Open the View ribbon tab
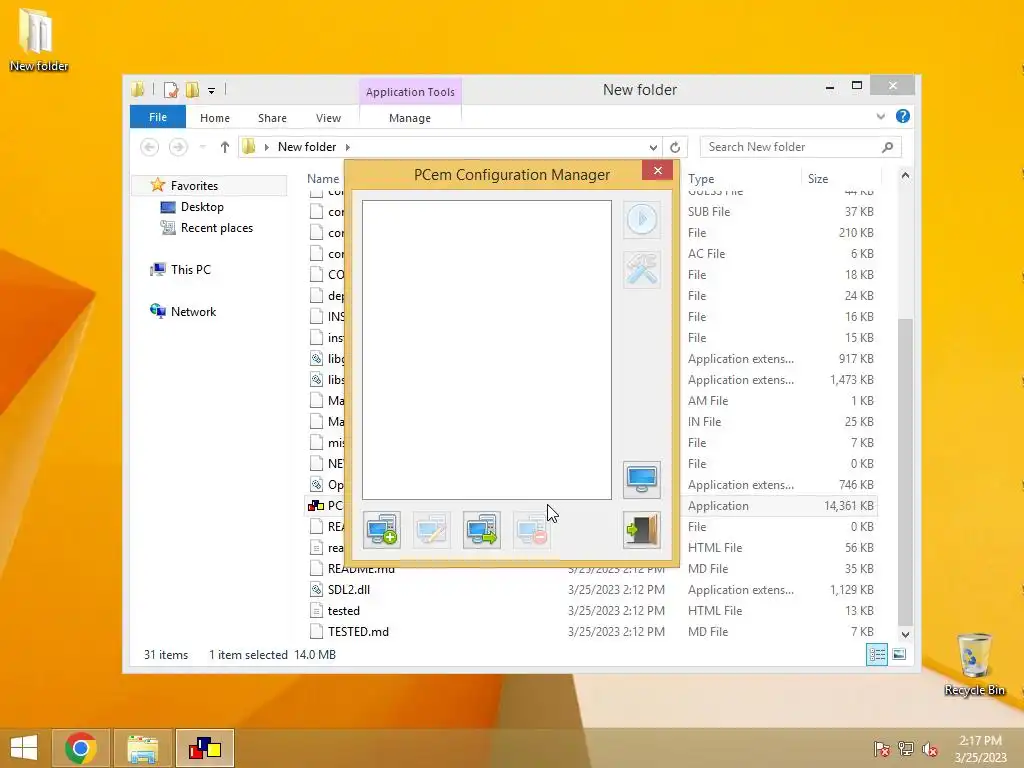1024x768 pixels. tap(328, 118)
